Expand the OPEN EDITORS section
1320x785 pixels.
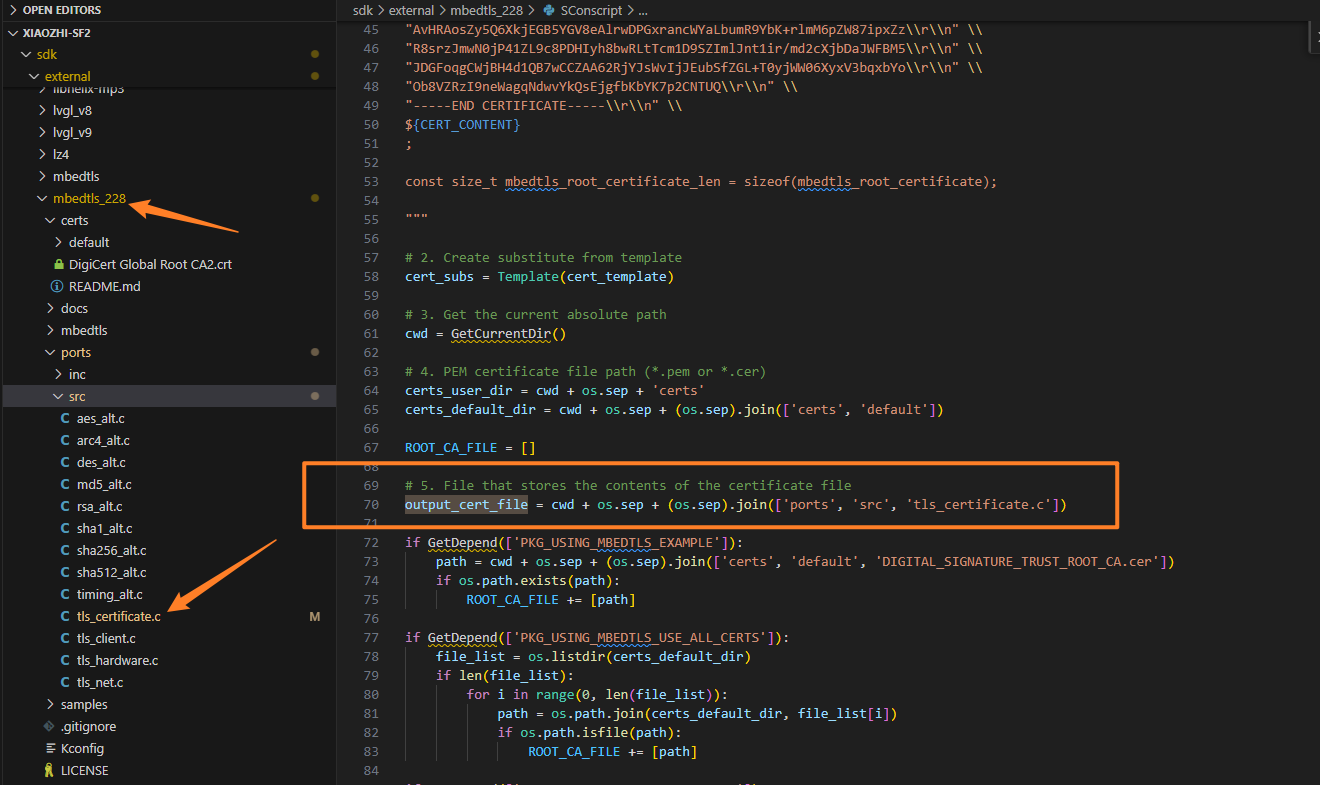[x=12, y=10]
